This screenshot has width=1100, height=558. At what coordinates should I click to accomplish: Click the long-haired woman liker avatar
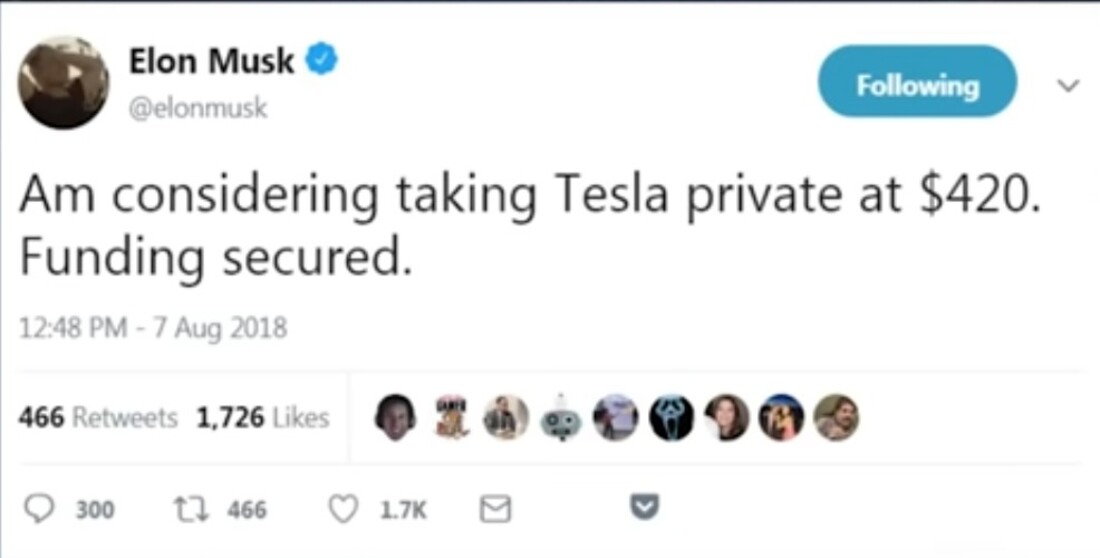pos(725,417)
